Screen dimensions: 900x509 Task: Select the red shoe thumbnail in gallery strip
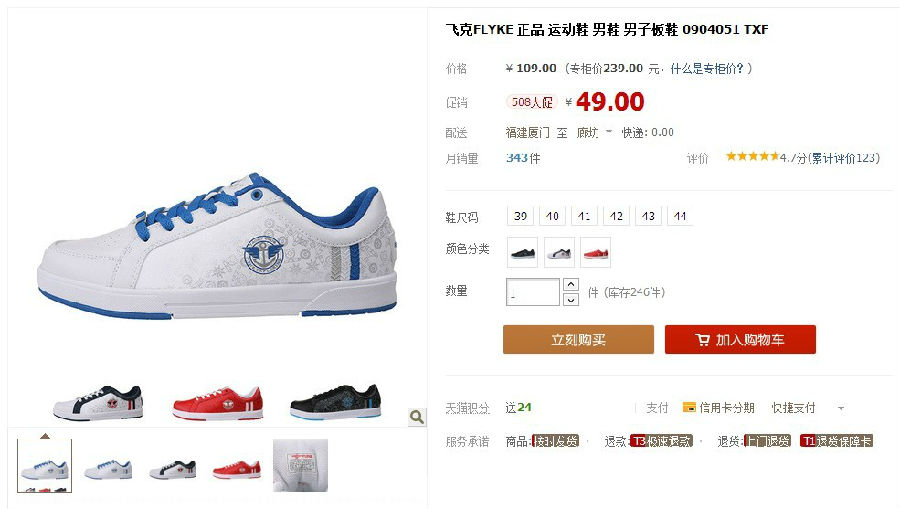click(236, 467)
